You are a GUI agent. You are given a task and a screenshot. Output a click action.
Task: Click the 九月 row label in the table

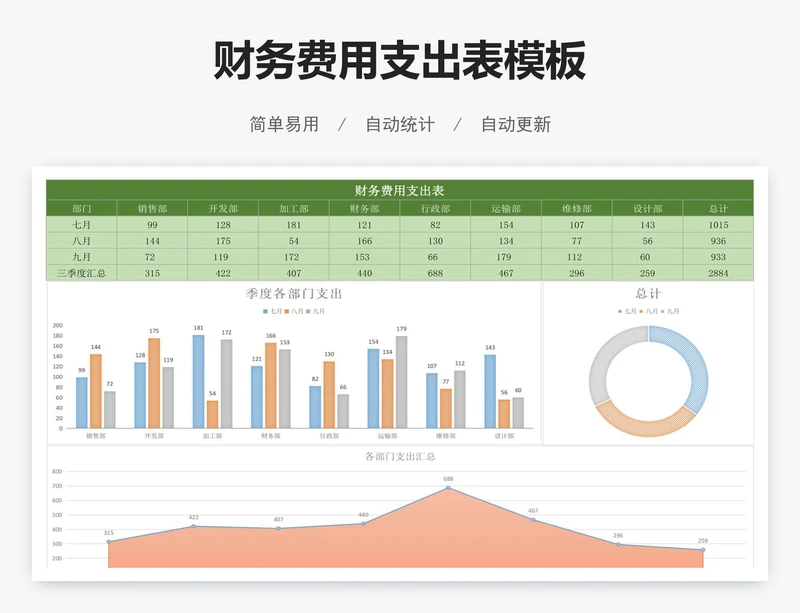[82, 257]
